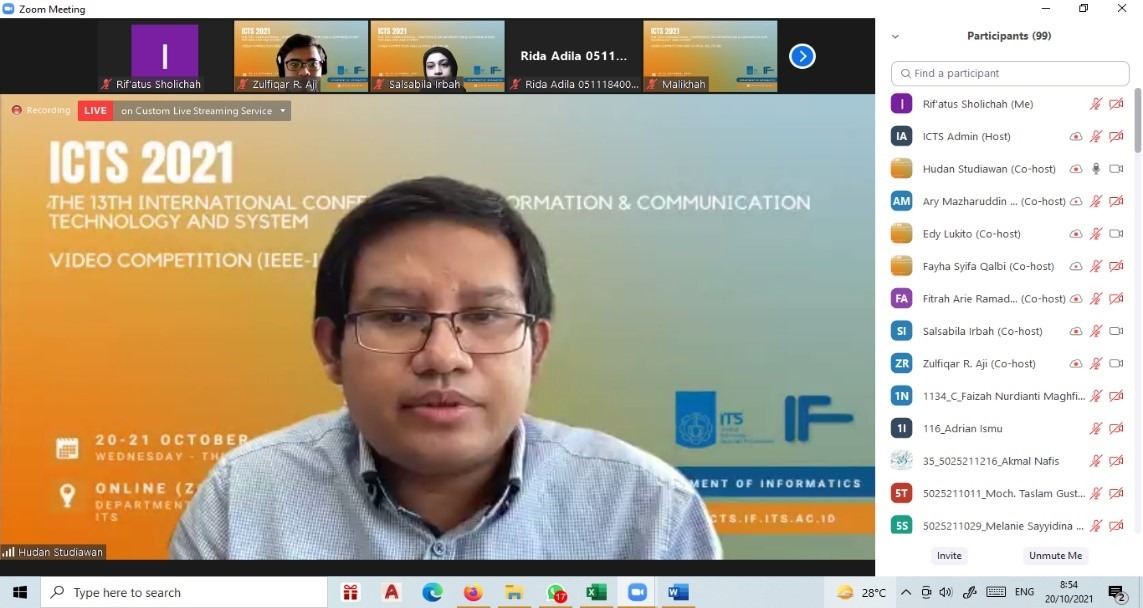1143x608 pixels.
Task: Click muted microphone icon for Rif'atus Sholichah
Action: point(1096,104)
